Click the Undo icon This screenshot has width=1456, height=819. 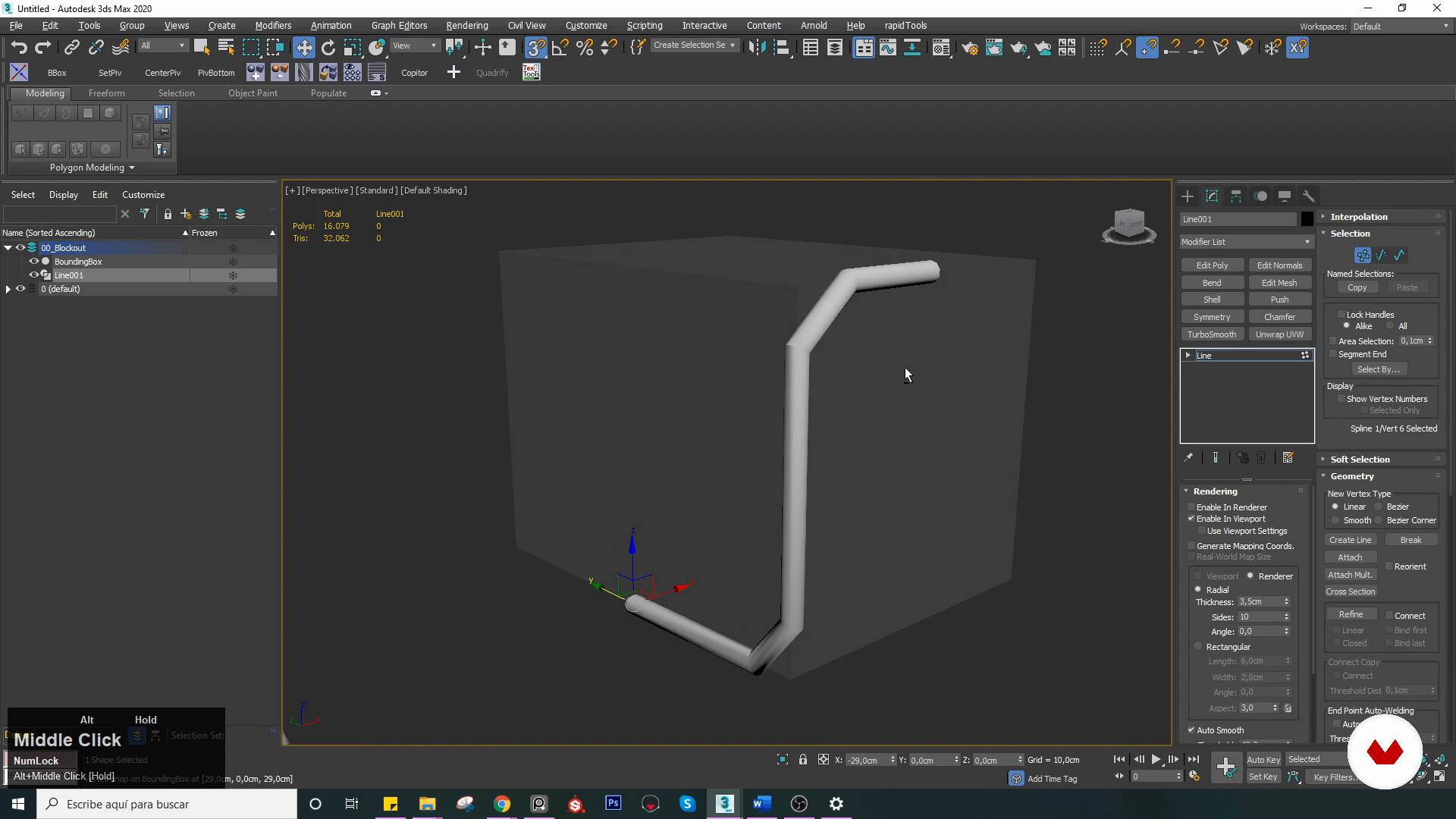click(x=19, y=47)
